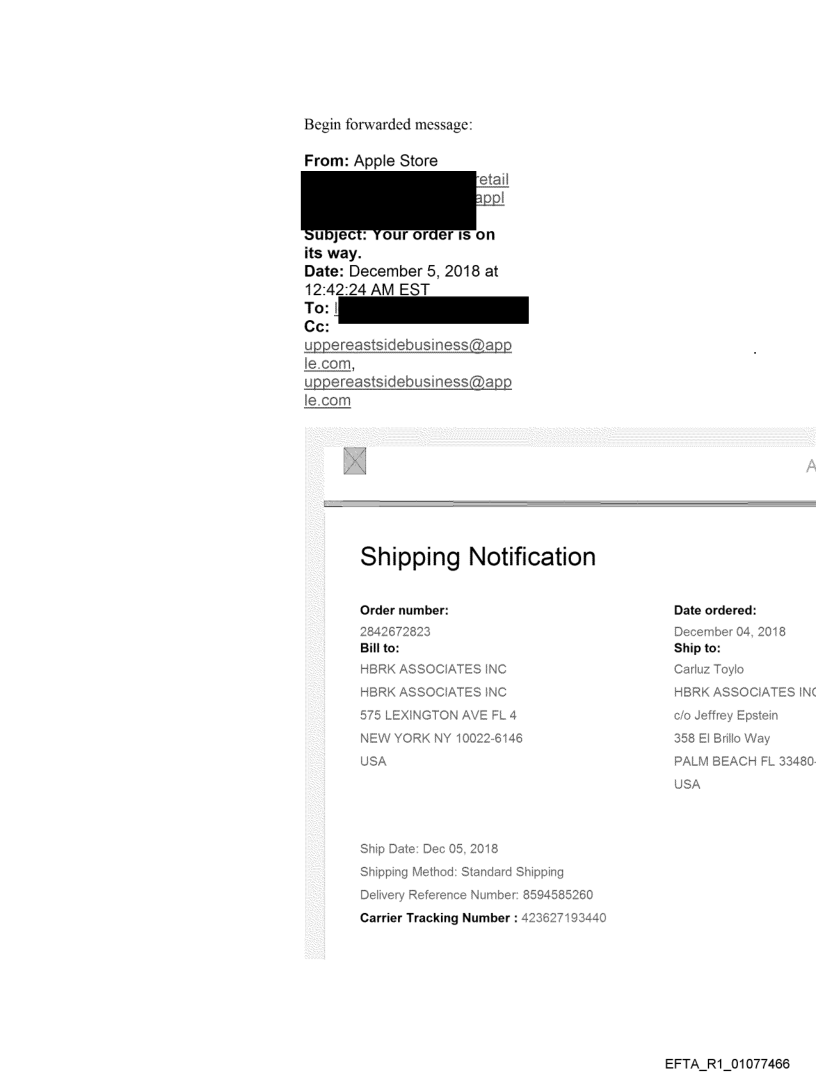Click the NEW YORK NY 10022-6146 line

tap(441, 738)
